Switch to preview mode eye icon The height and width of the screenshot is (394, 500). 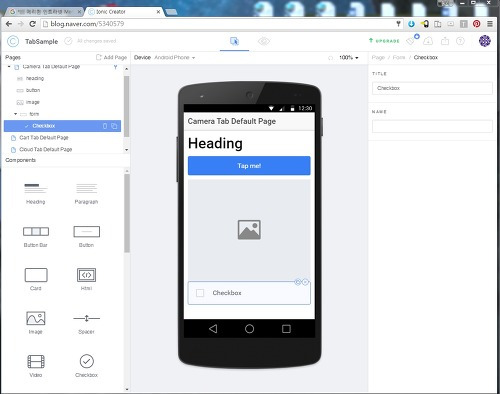[x=264, y=41]
